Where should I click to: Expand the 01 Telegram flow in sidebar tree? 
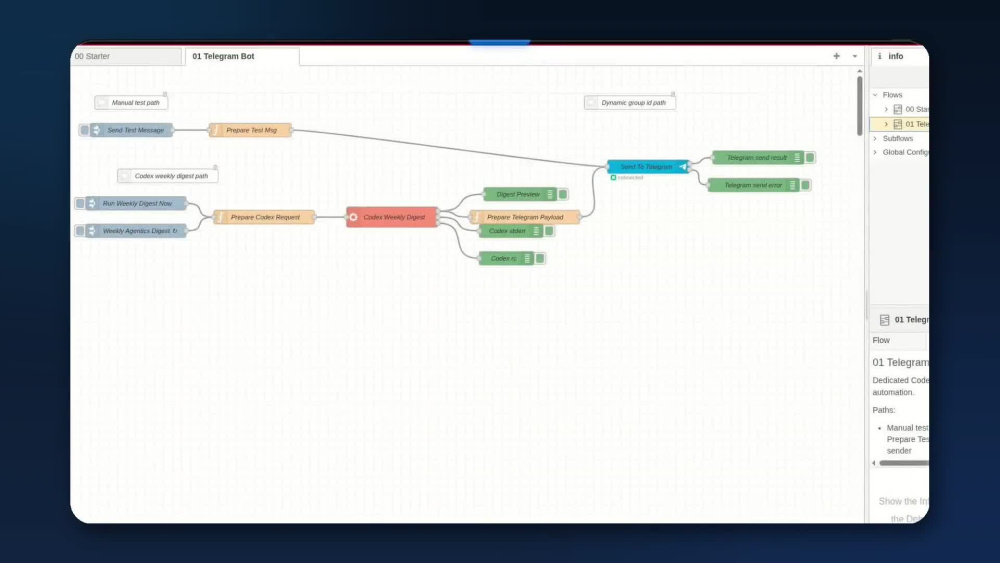point(886,124)
